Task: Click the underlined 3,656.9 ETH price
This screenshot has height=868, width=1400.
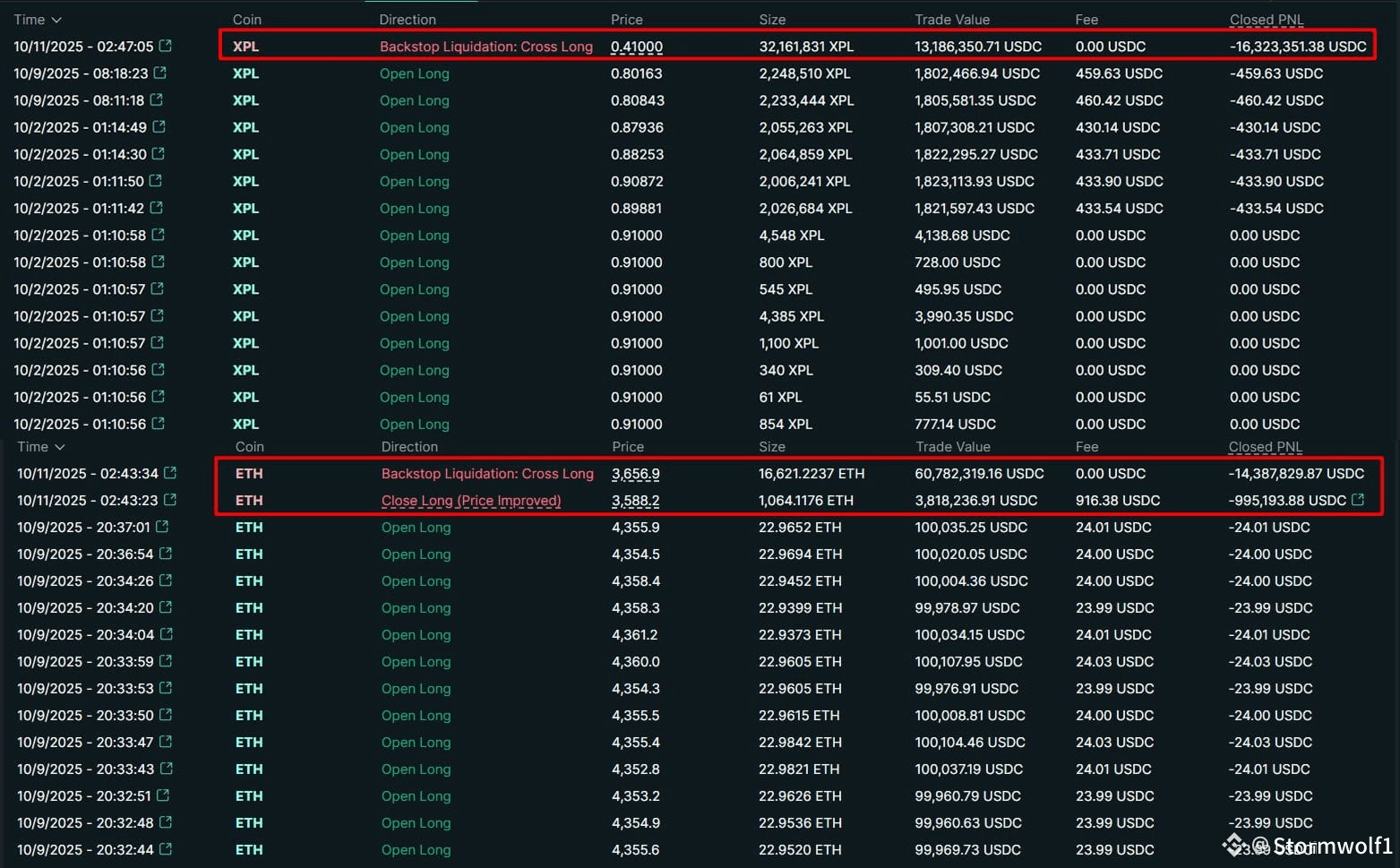Action: tap(636, 474)
